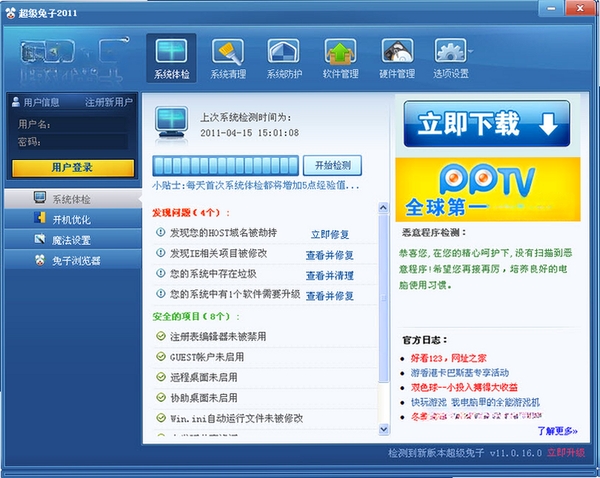Open the 双色球--小投入搏得大收益 link
This screenshot has width=600, height=478.
464,387
